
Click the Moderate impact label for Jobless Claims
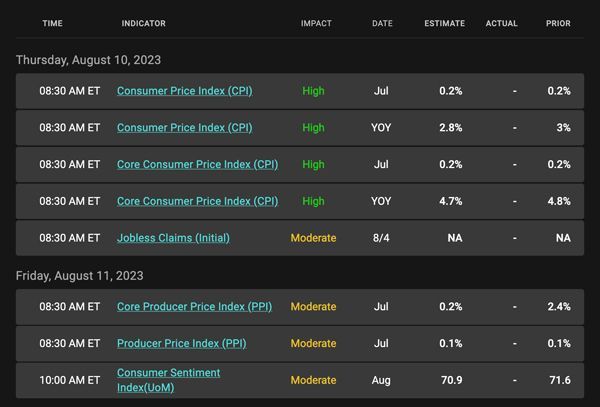[x=313, y=238]
